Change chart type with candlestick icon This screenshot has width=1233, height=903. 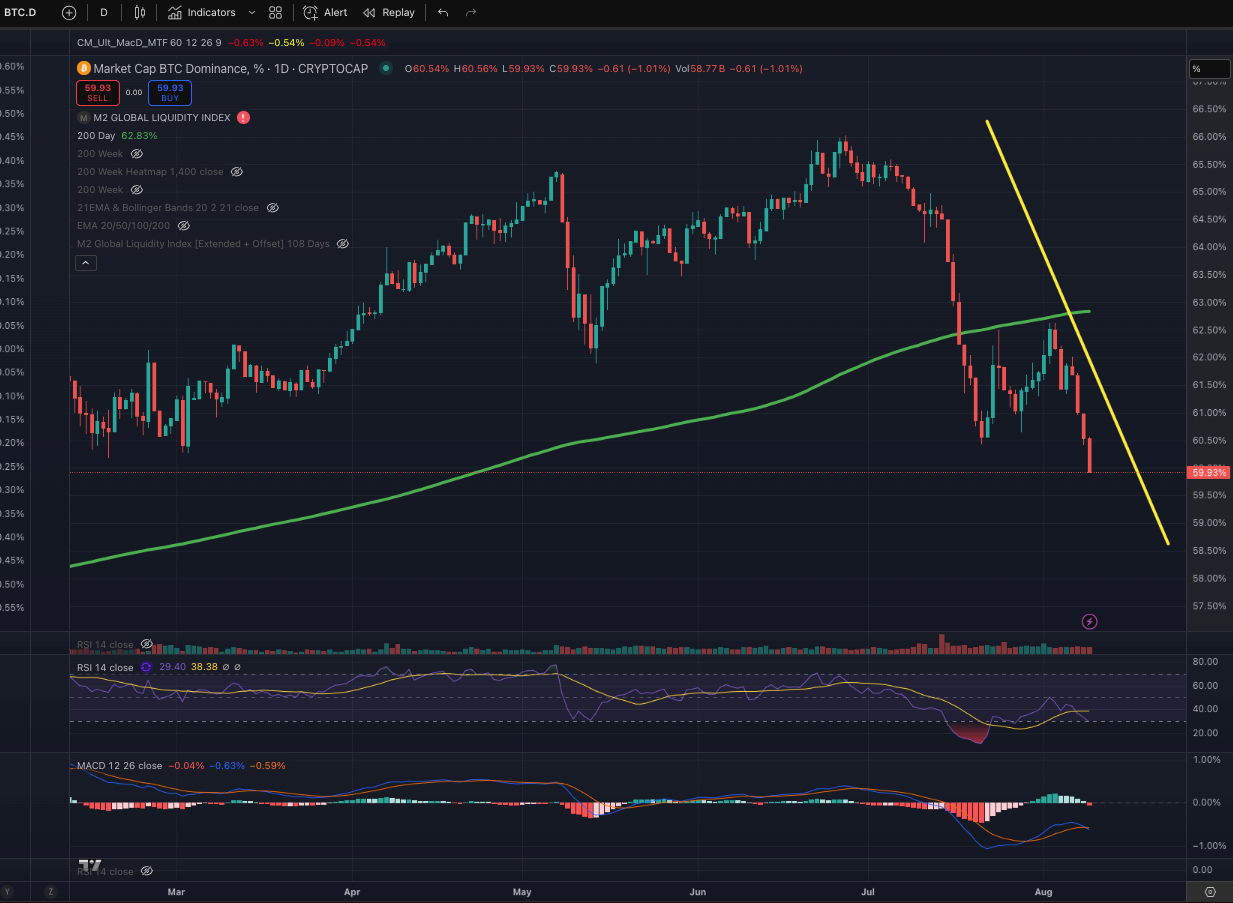[139, 13]
